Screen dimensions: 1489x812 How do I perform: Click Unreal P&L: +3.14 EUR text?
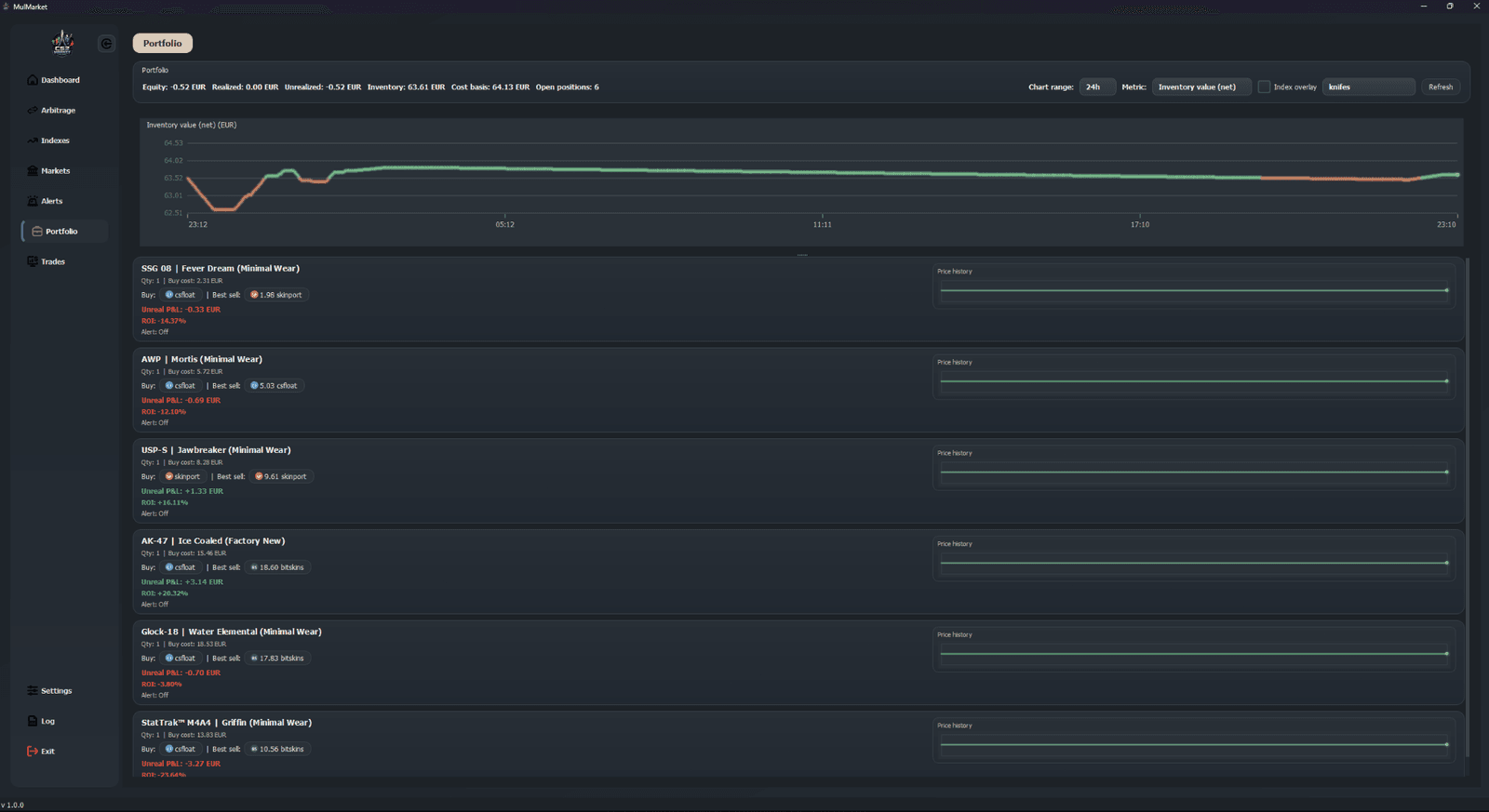(182, 582)
